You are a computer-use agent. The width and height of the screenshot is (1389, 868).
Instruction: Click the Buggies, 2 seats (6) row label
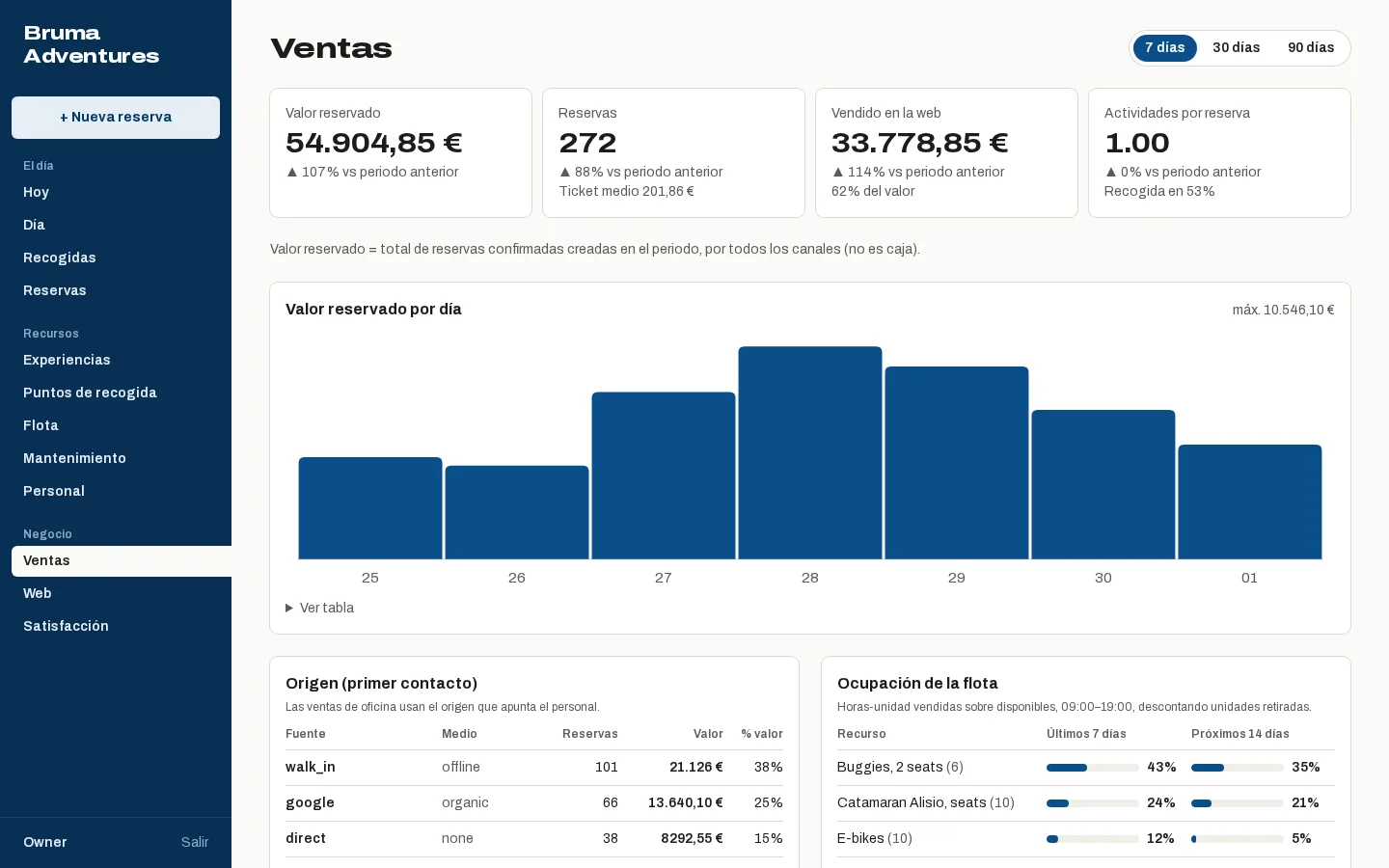[x=900, y=768]
